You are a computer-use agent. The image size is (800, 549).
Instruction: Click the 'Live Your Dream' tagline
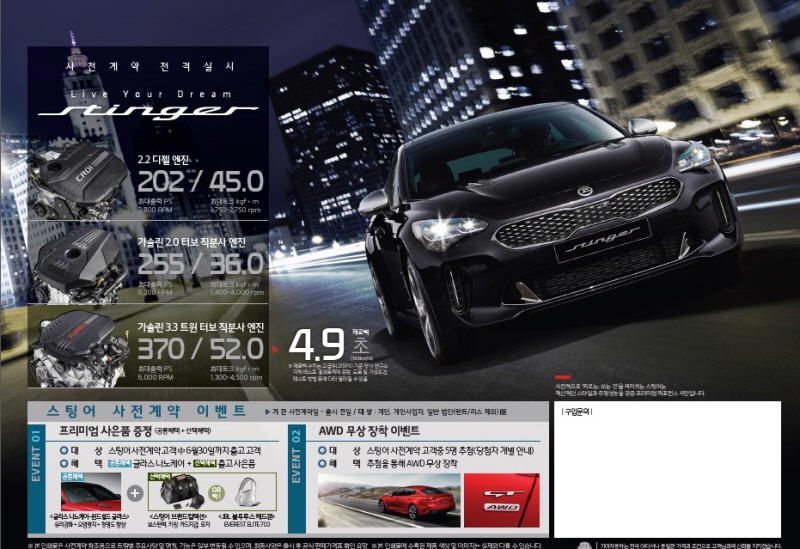click(151, 94)
